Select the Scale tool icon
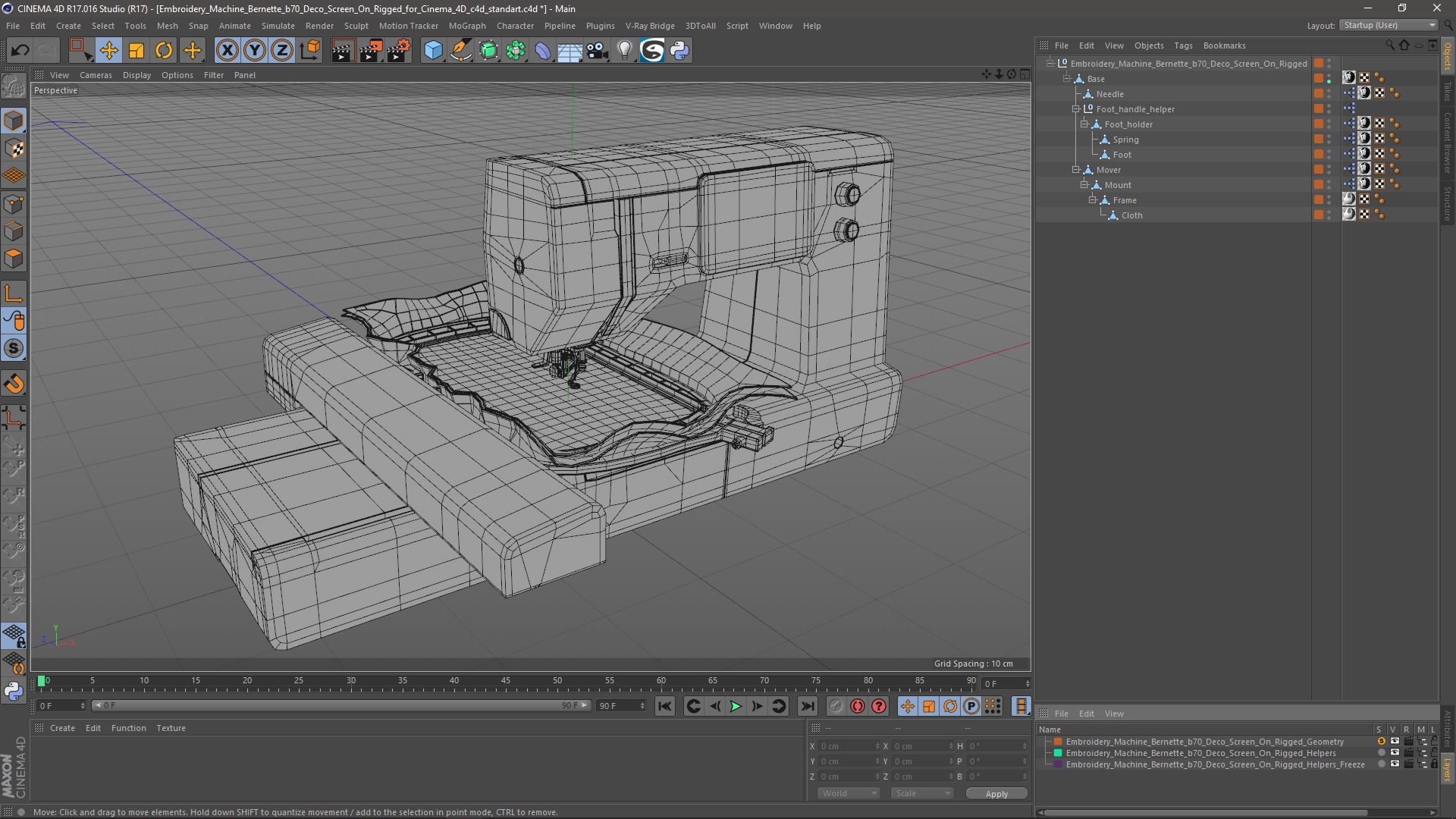This screenshot has height=819, width=1456. (136, 51)
